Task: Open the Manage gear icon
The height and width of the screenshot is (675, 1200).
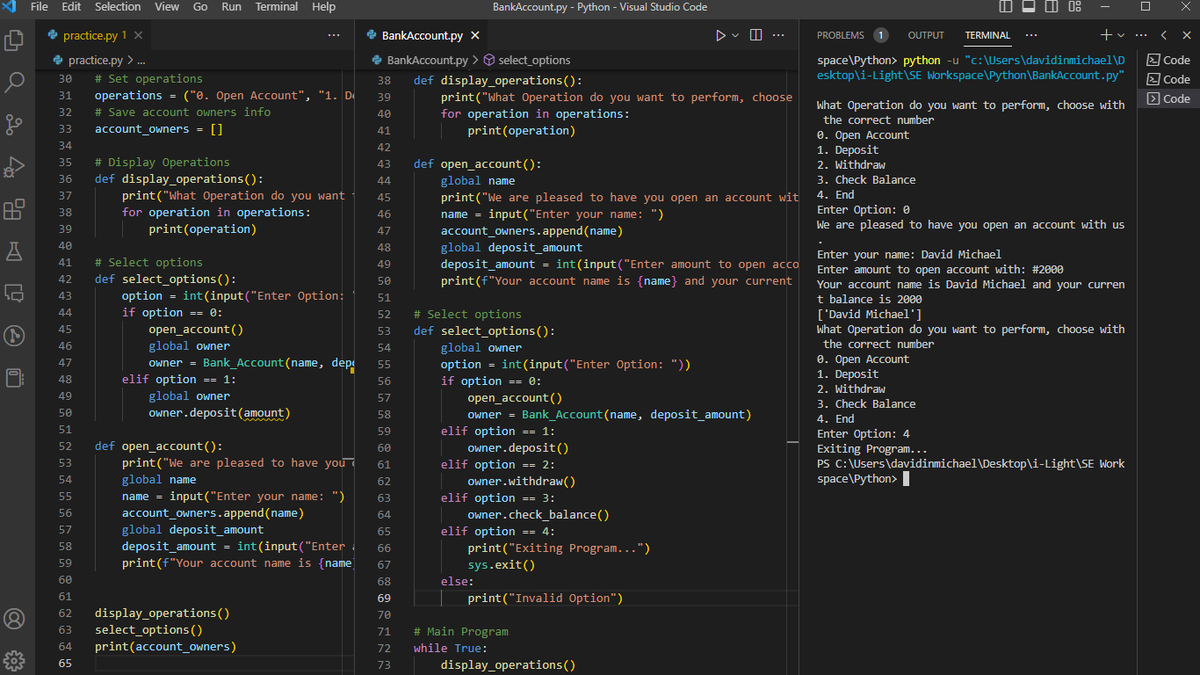Action: (14, 660)
